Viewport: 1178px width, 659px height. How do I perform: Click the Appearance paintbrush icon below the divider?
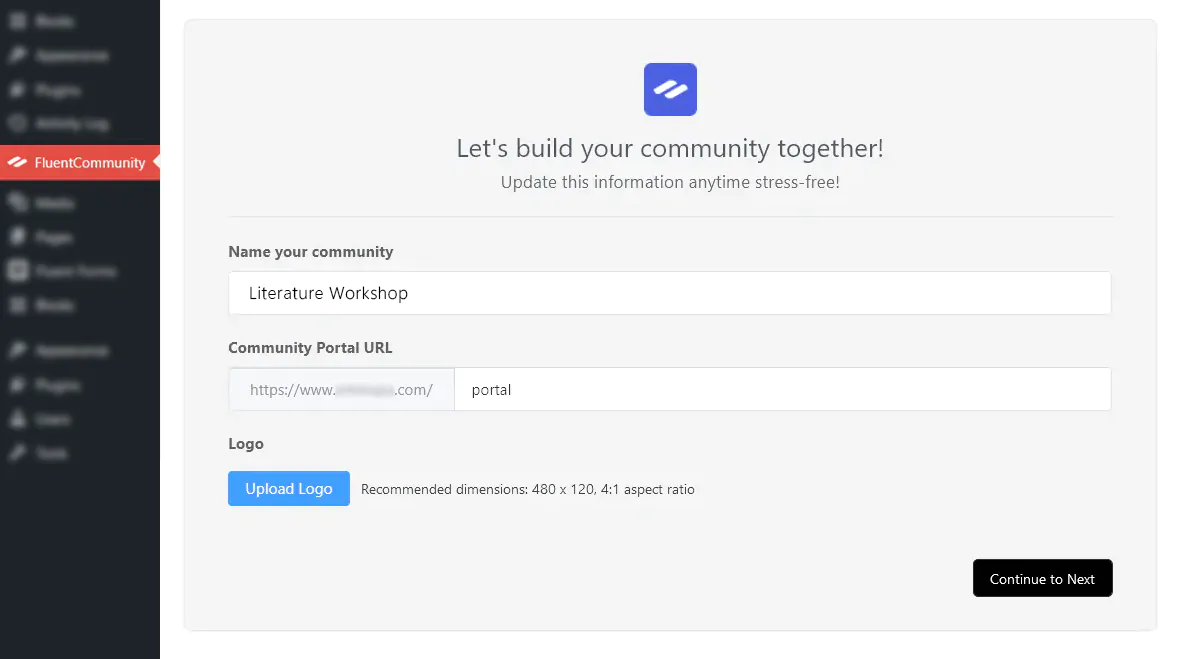[16, 350]
